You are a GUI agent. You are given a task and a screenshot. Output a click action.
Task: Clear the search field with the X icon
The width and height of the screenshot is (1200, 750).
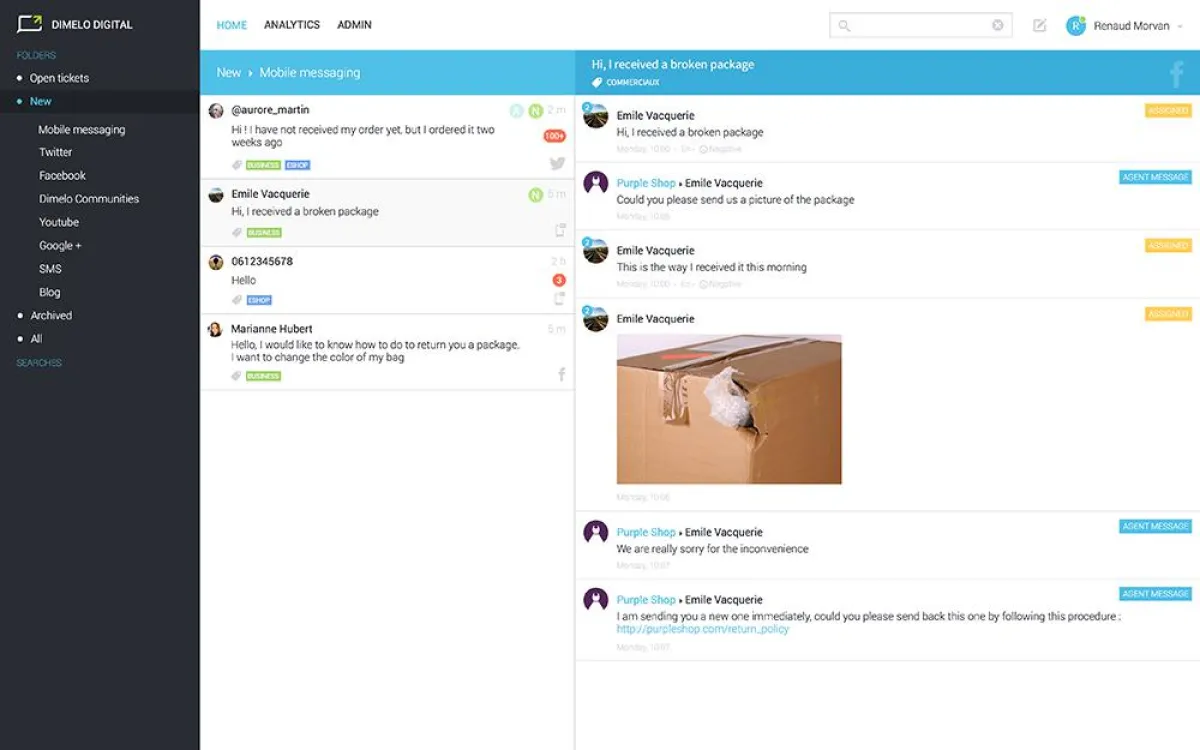[x=997, y=26]
